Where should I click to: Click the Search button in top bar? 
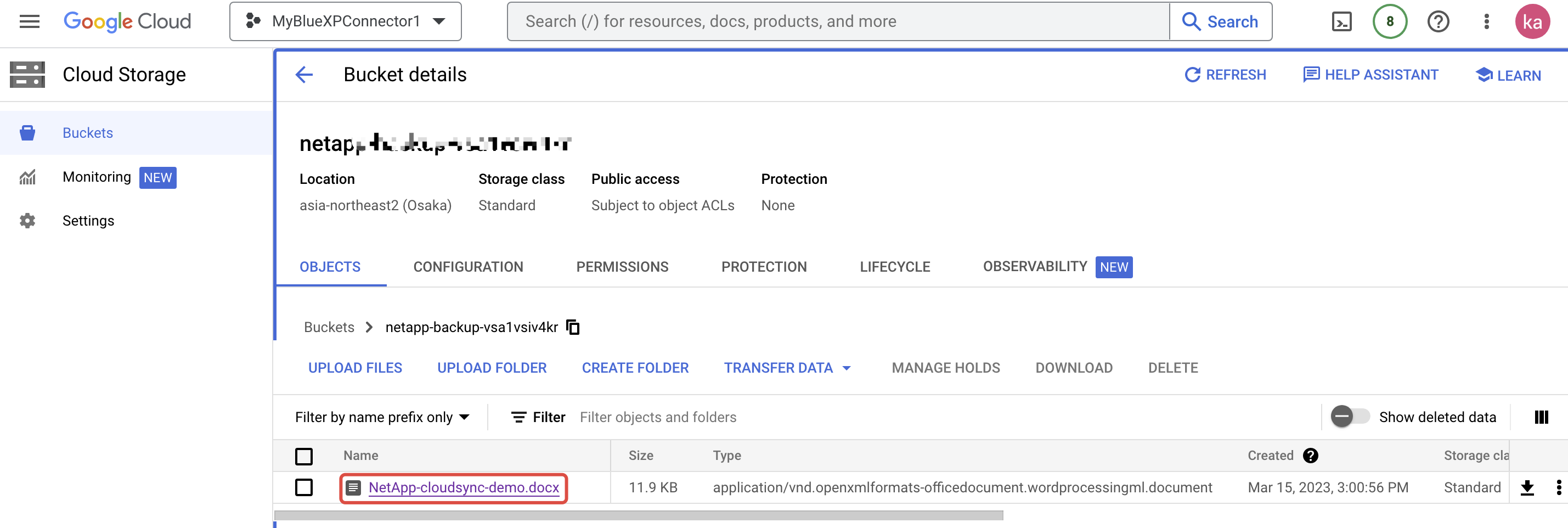point(1220,21)
